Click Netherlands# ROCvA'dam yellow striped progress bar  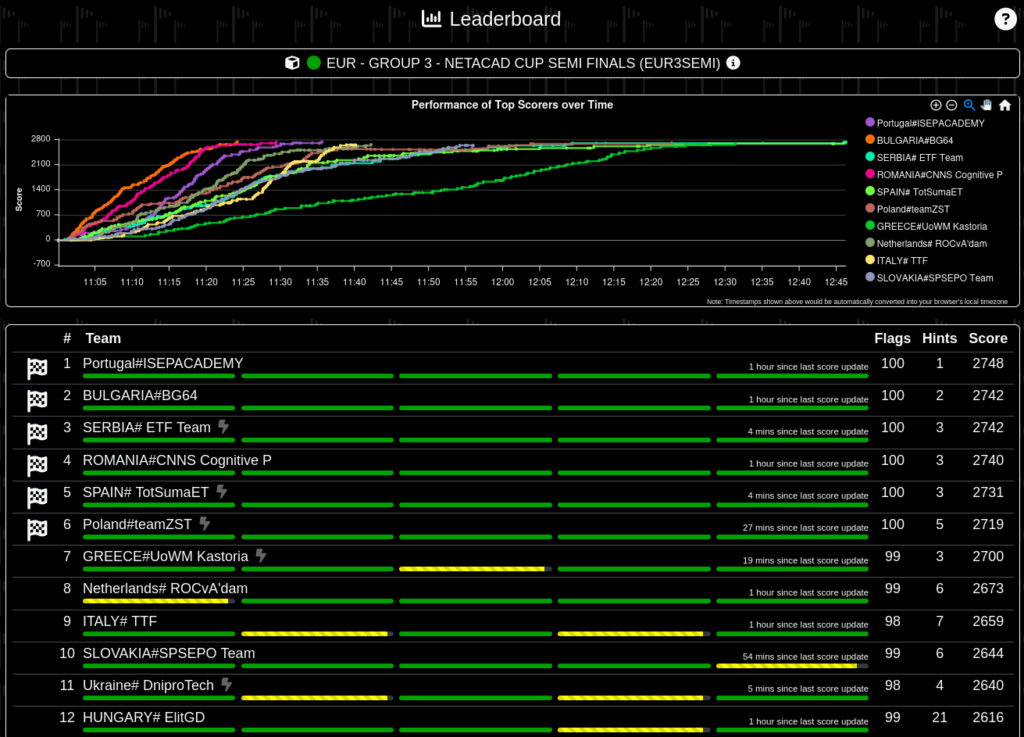click(156, 601)
